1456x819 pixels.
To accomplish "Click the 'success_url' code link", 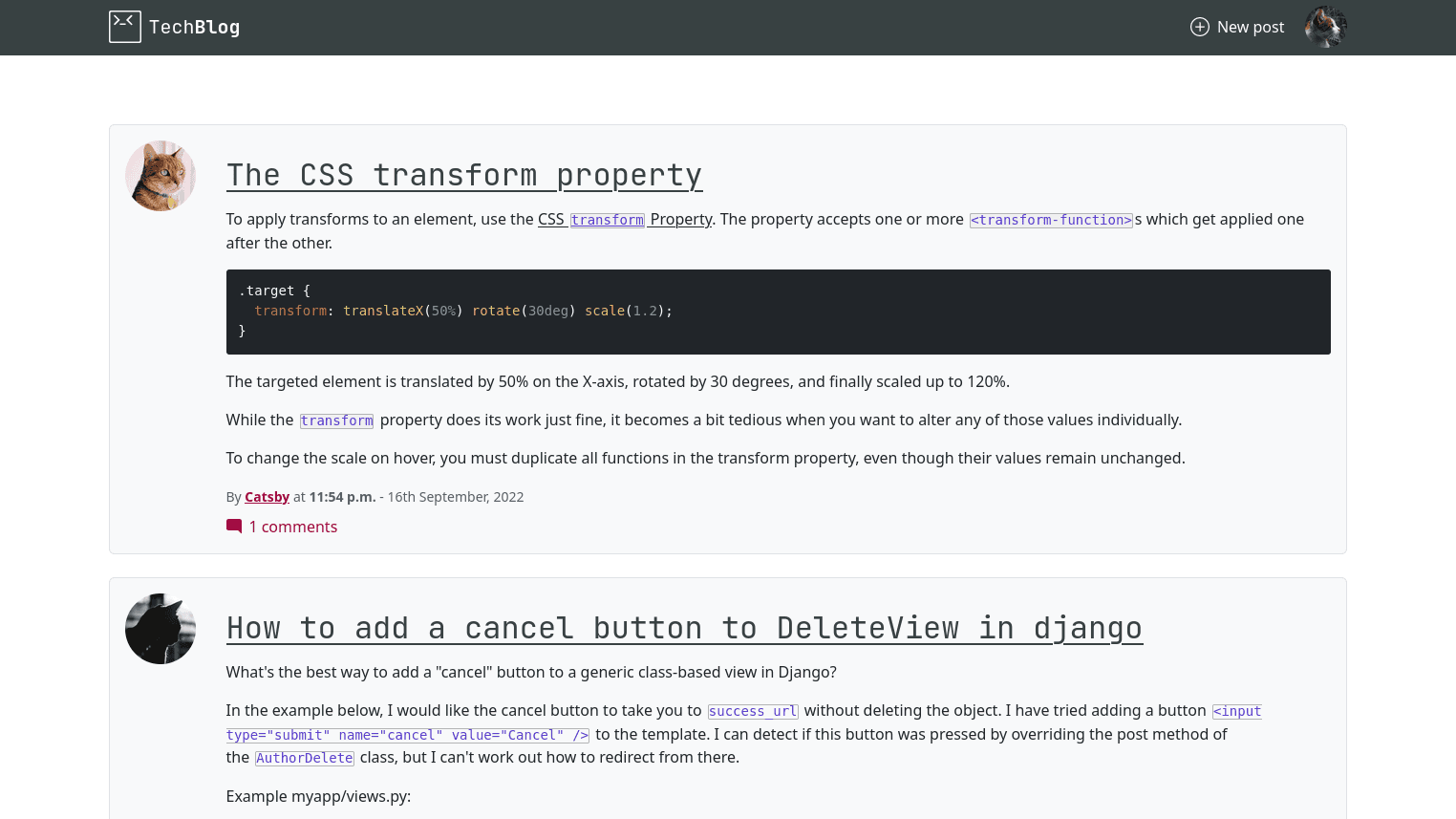I will 753,711.
